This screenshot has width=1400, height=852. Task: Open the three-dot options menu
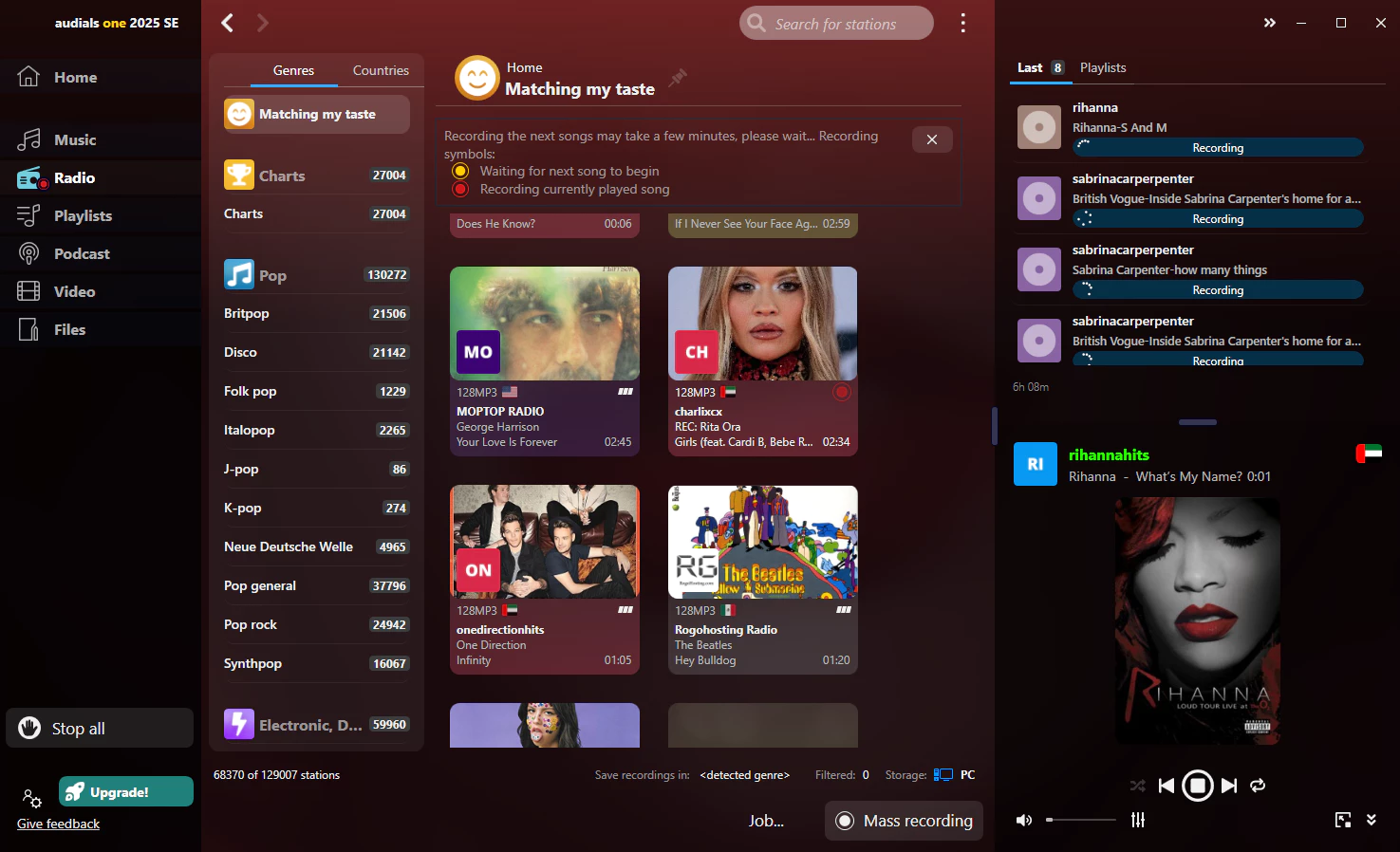[x=962, y=23]
